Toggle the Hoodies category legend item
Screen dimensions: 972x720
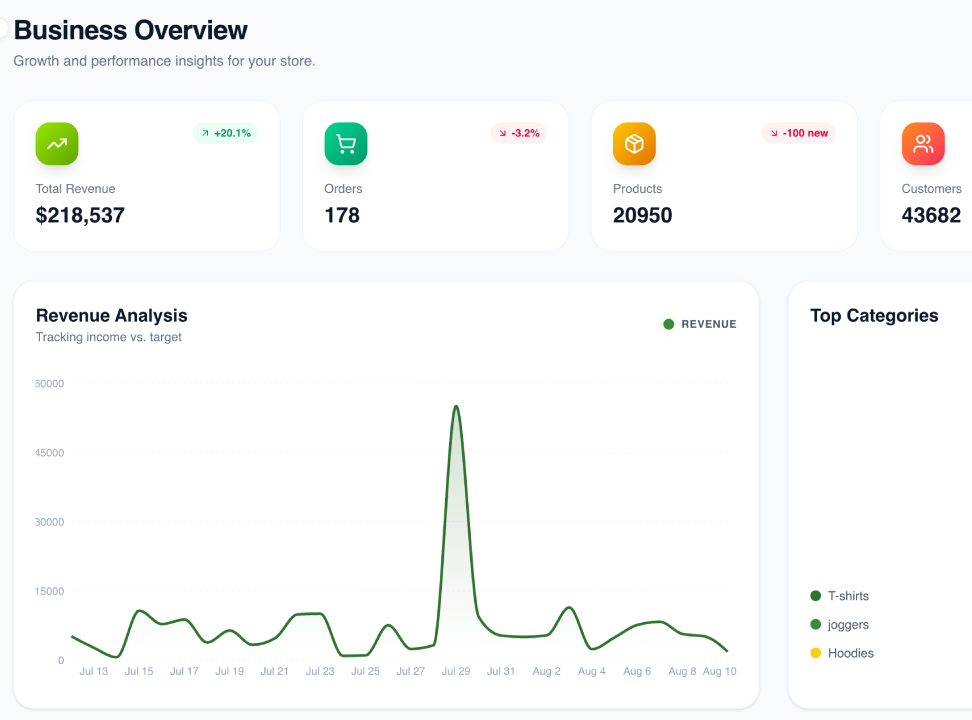pos(842,653)
